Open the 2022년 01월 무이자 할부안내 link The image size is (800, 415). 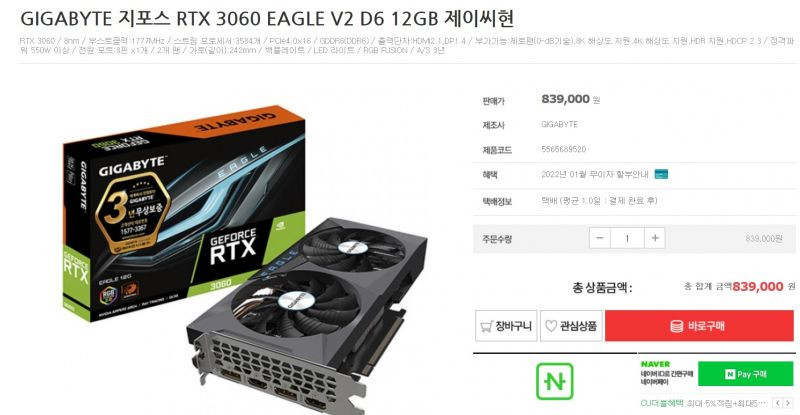coord(594,174)
